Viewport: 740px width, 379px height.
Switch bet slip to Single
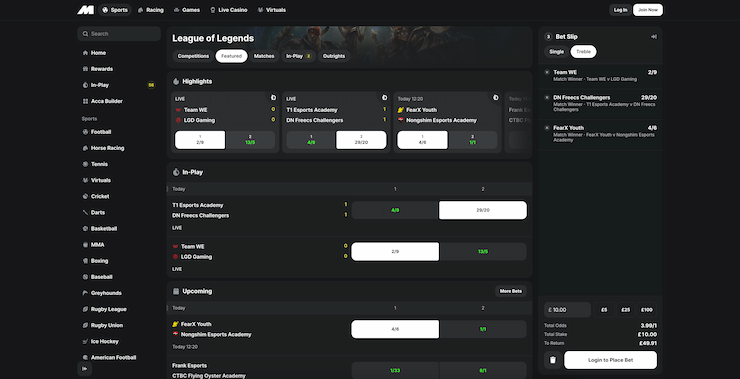coord(556,52)
